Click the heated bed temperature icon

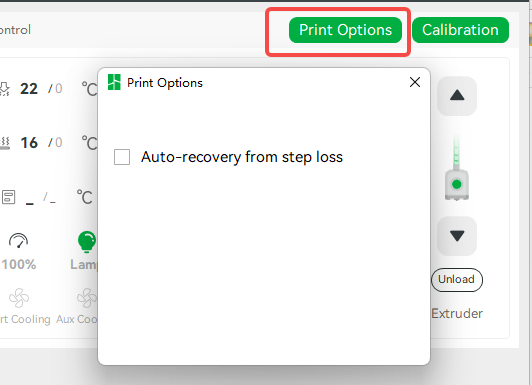pos(5,143)
